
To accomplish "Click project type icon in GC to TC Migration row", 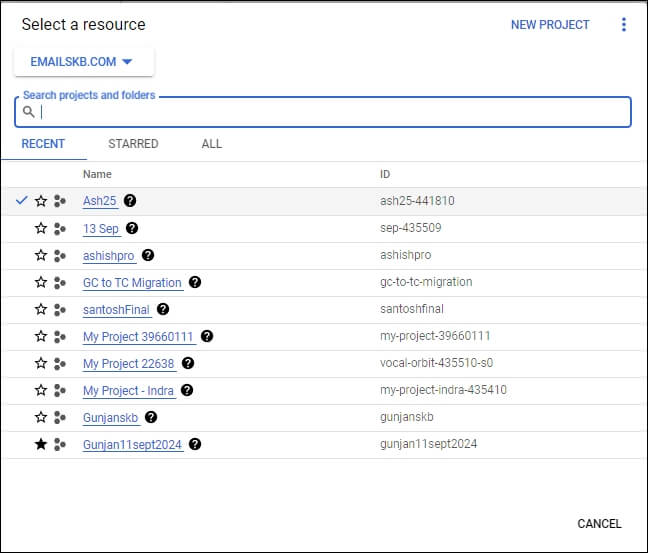I will pos(60,283).
